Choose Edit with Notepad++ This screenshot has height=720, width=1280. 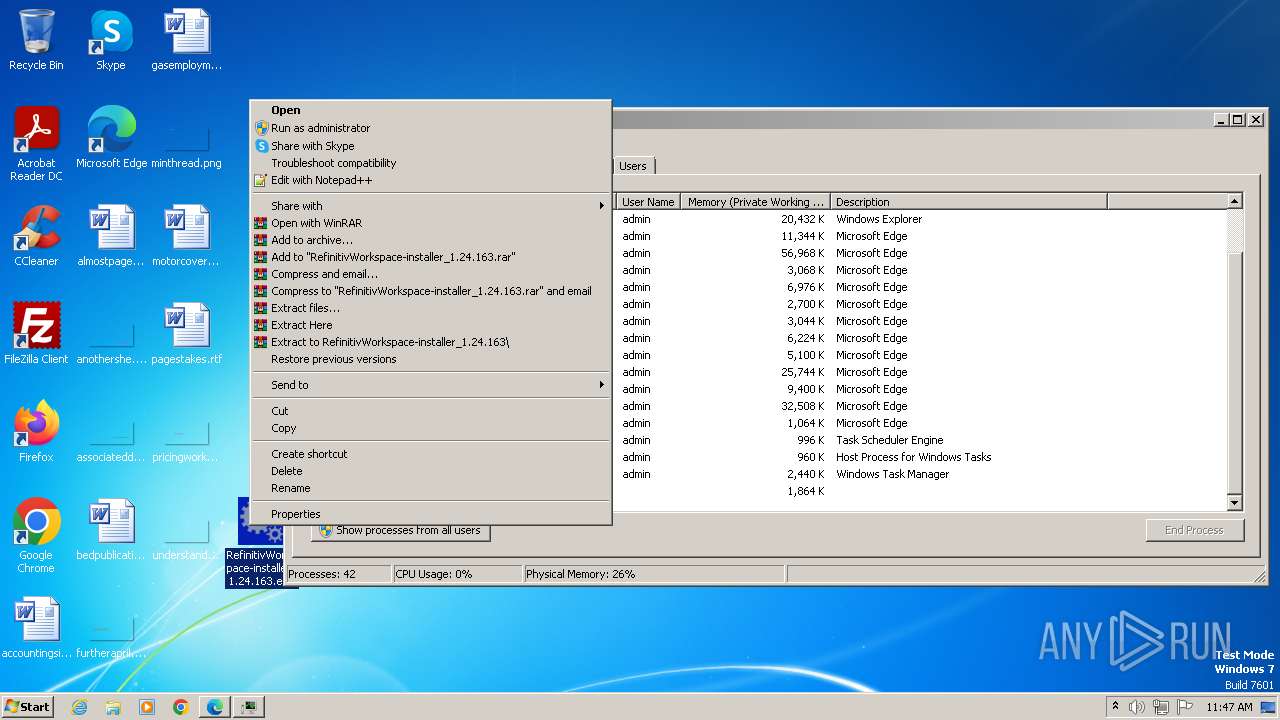tap(430, 180)
